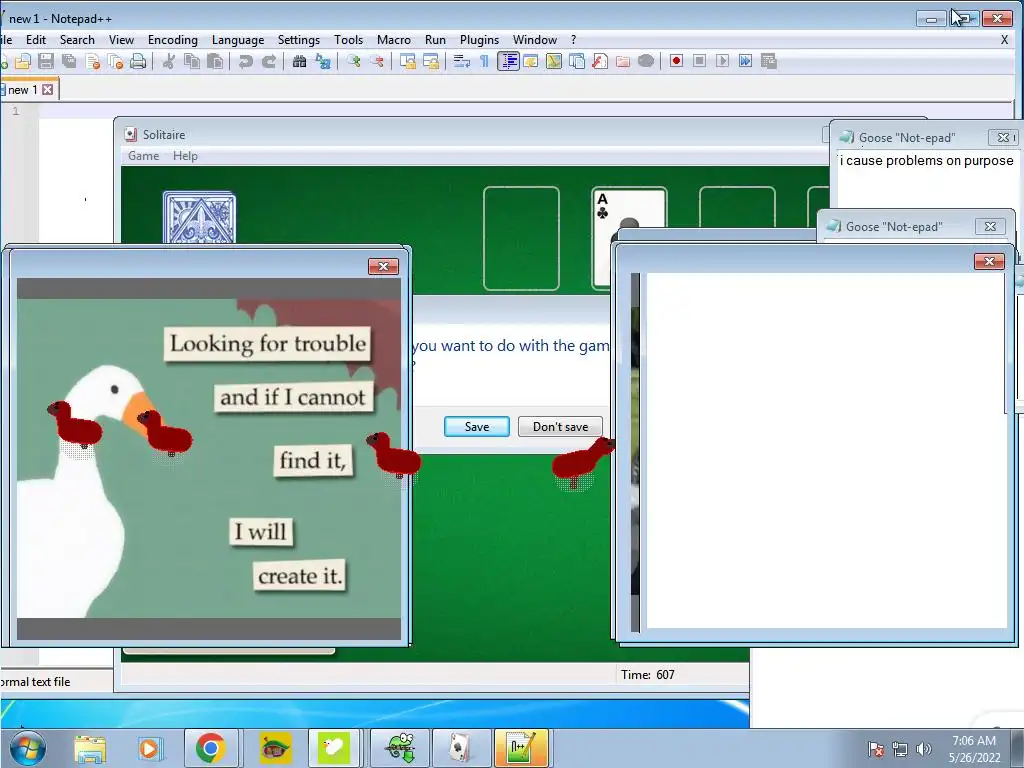Click the Close document icon in Notepad++ toolbar
The image size is (1024, 768).
92,61
